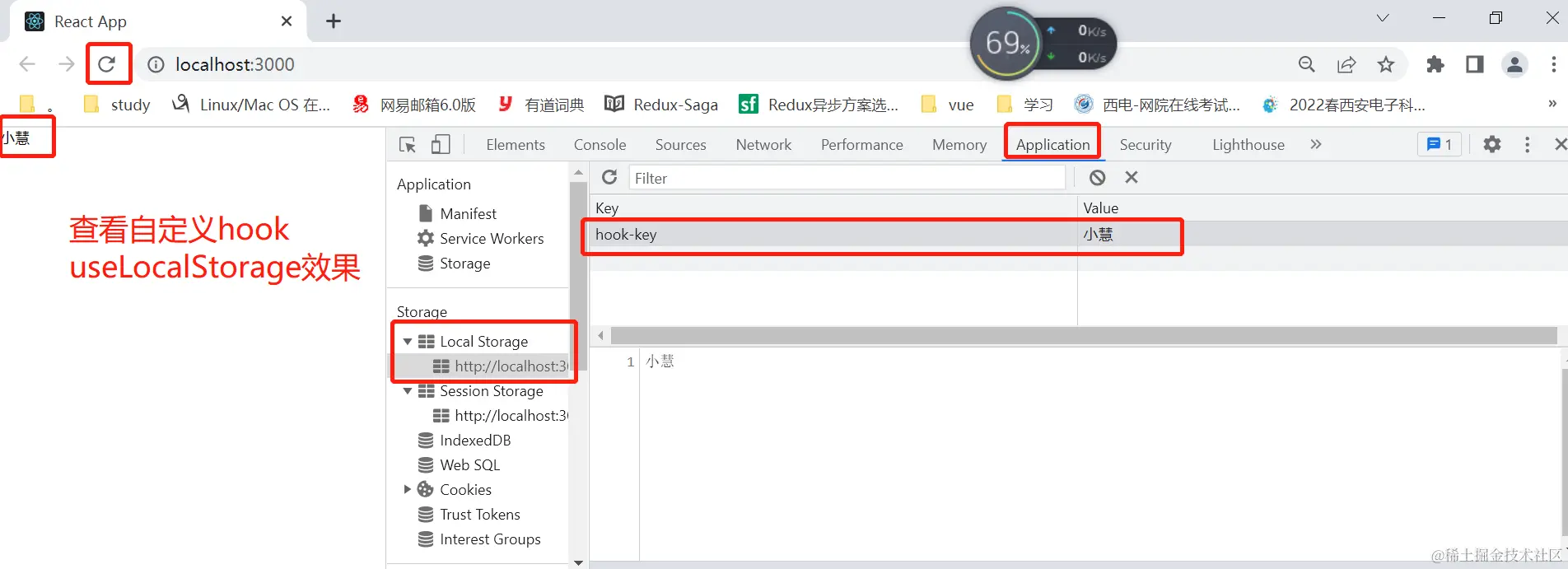Select the 小慧 value cell
Viewport: 1568px width, 569px height.
pos(1322,235)
